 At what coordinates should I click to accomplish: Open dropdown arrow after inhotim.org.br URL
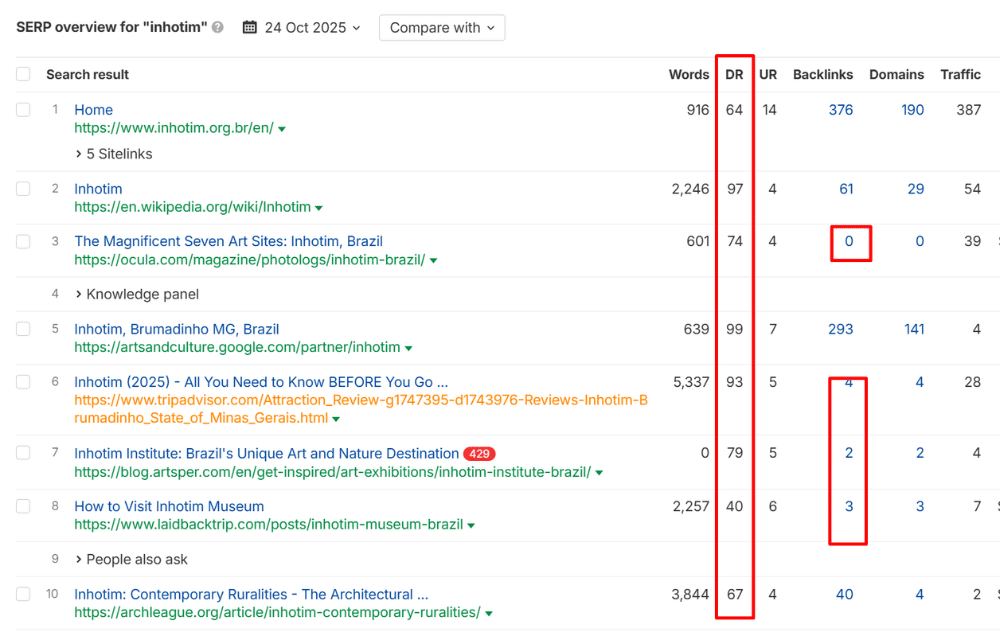282,129
